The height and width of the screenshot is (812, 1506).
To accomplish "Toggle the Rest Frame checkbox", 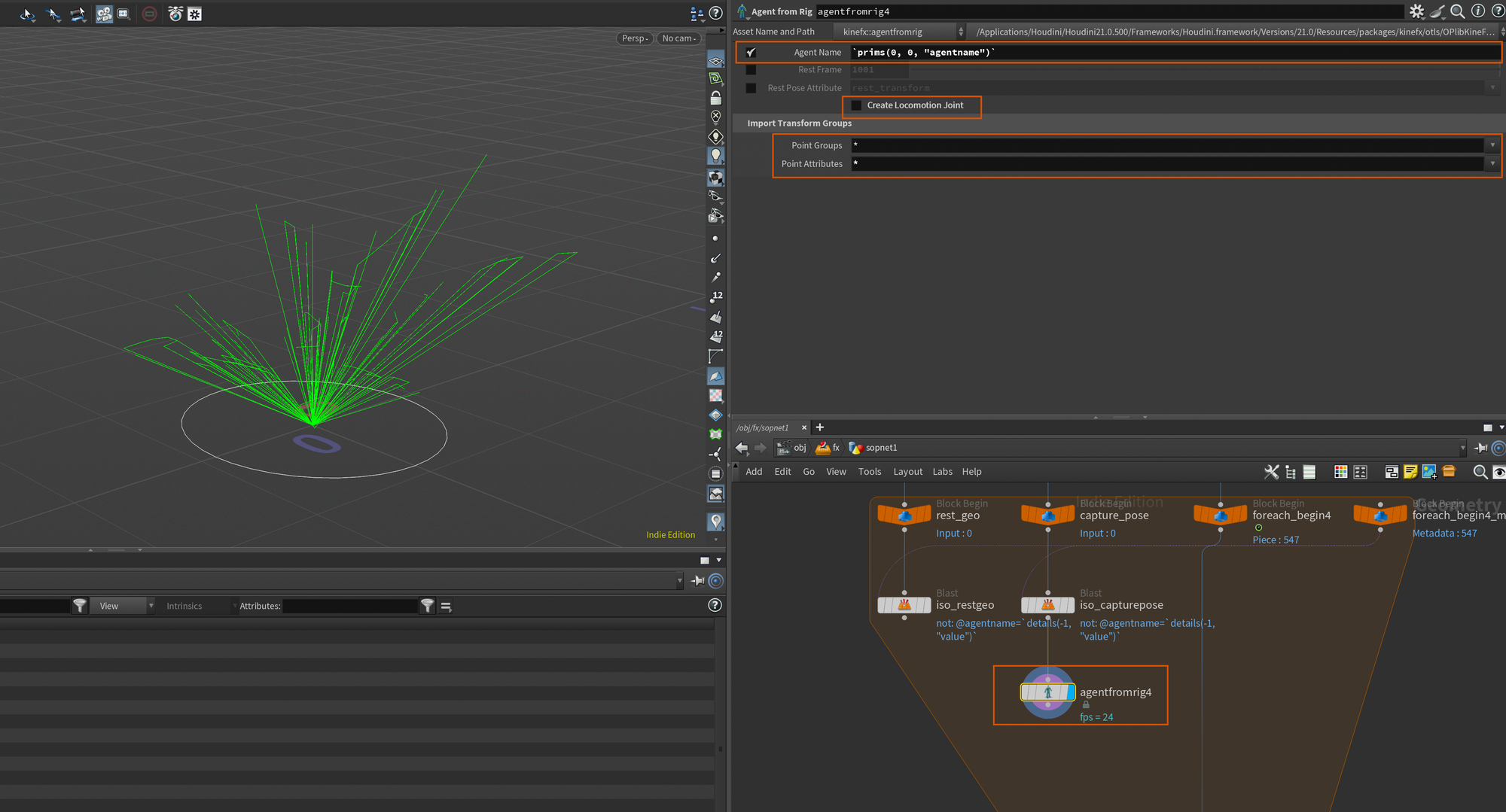I will coord(751,70).
